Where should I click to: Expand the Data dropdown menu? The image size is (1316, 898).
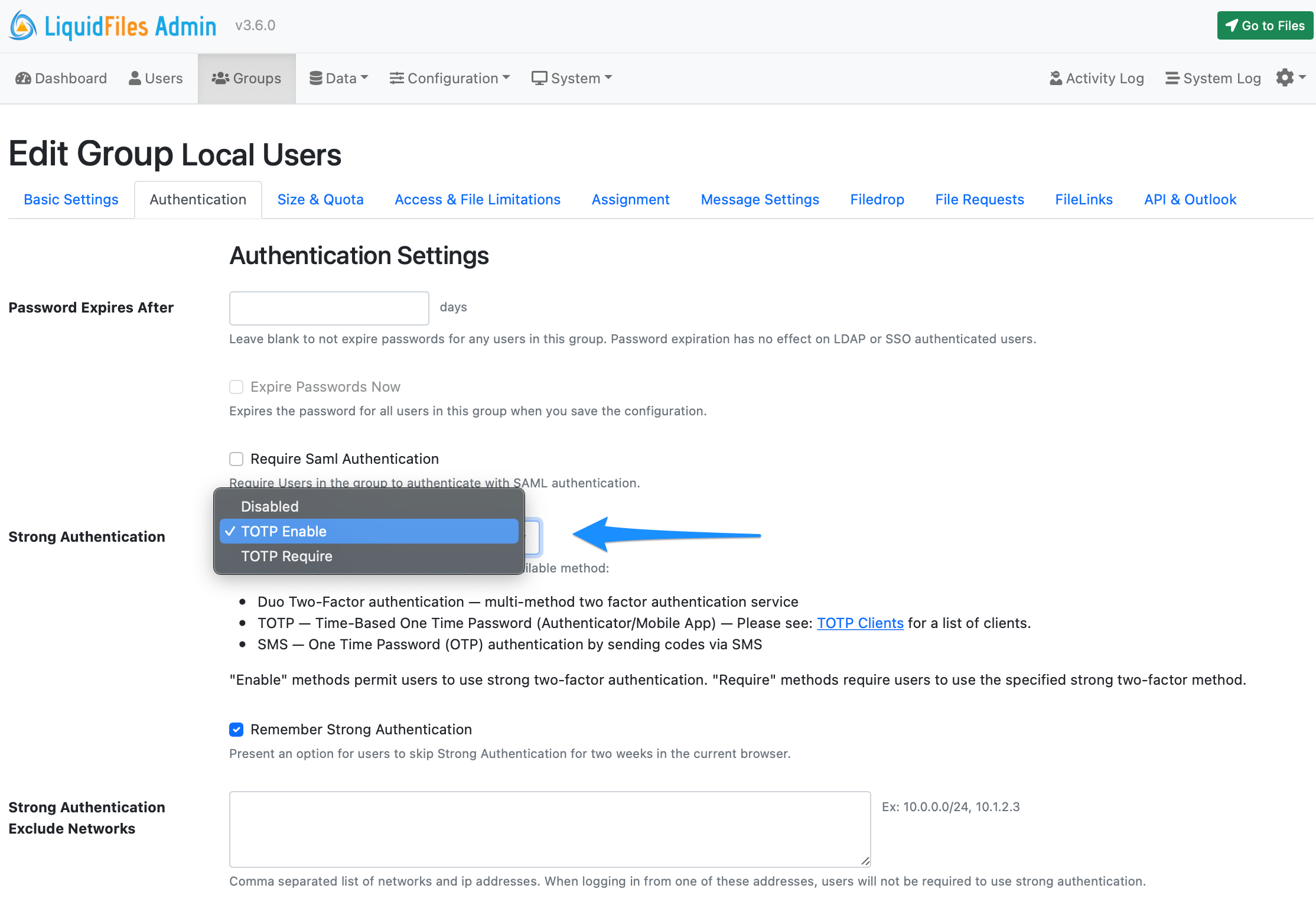[339, 78]
